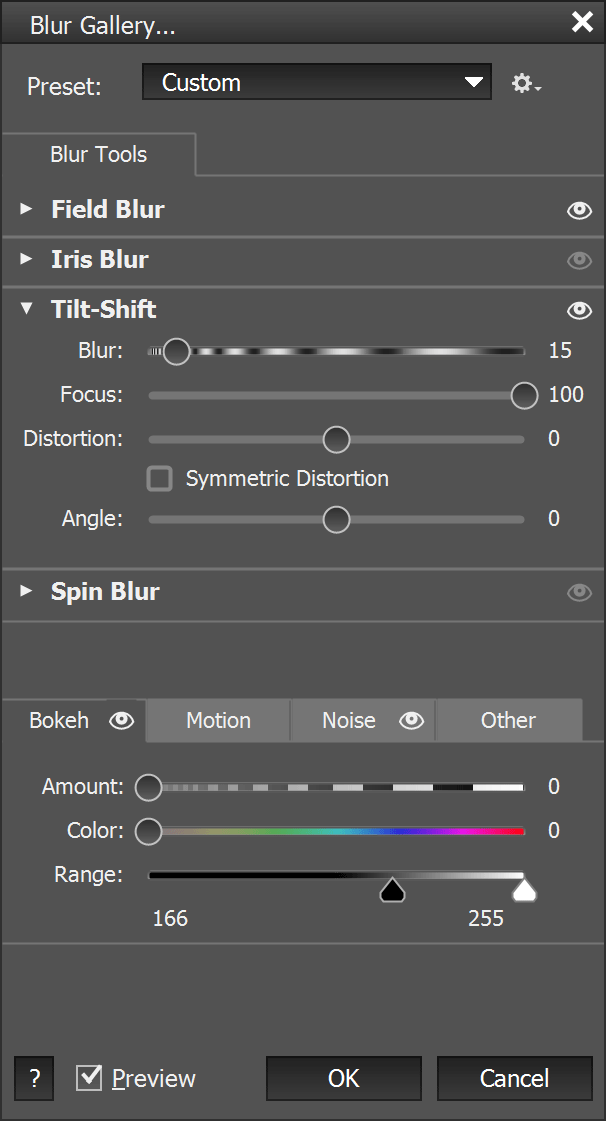Screen dimensions: 606x1121
Task: Expand the Iris Blur section
Action: [x=27, y=259]
